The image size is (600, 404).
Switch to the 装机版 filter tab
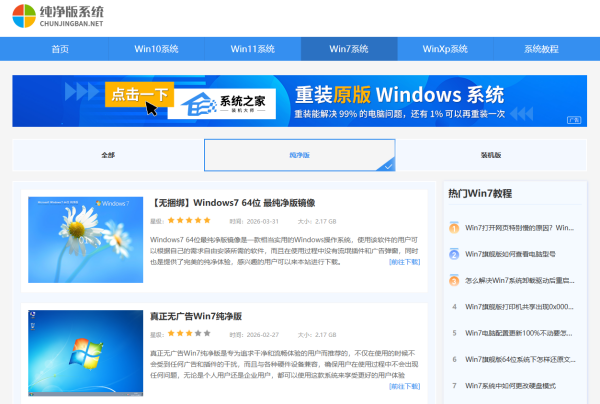coord(491,155)
